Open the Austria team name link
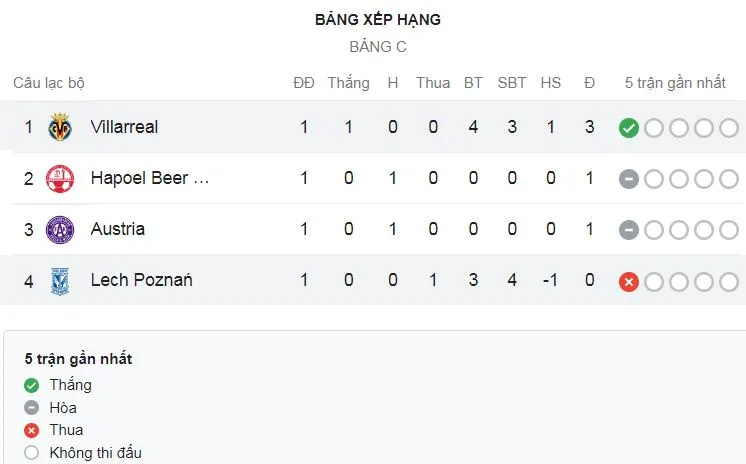The width and height of the screenshot is (746, 464). [117, 229]
